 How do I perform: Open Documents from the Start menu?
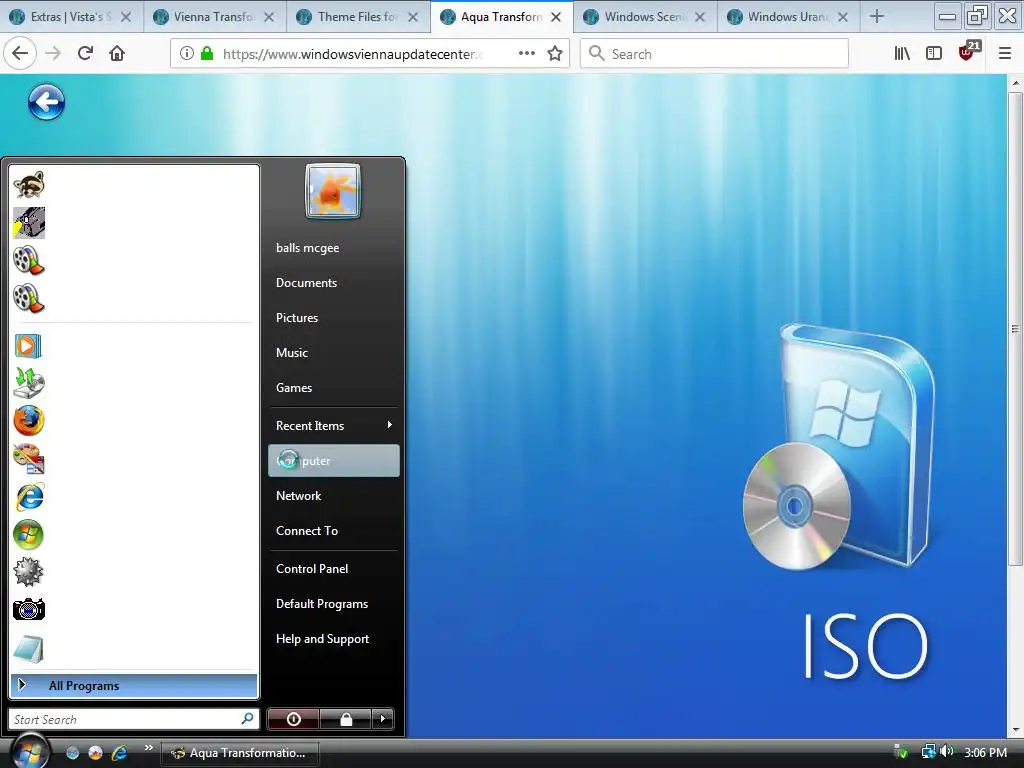[x=306, y=283]
